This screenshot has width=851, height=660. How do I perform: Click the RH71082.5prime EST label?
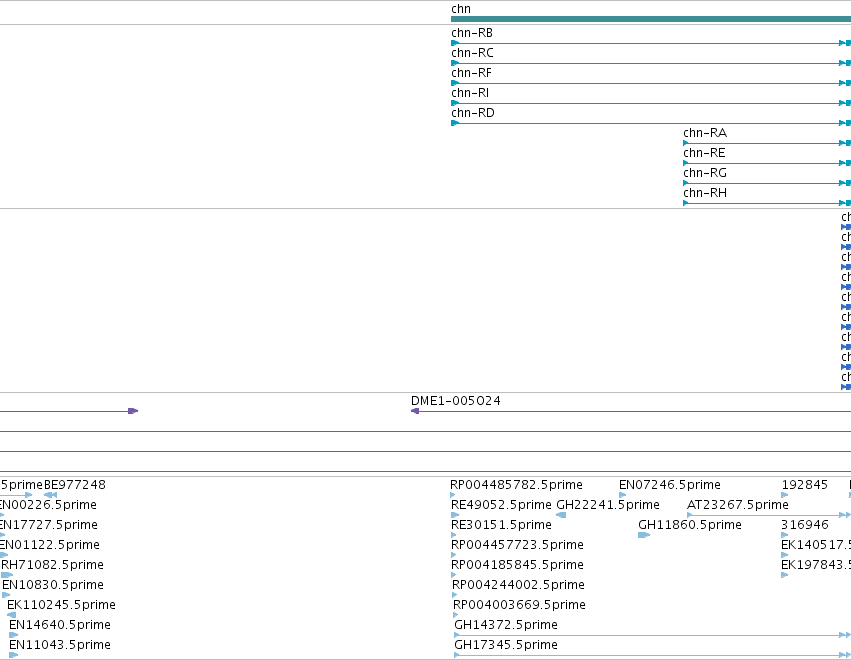(52, 565)
